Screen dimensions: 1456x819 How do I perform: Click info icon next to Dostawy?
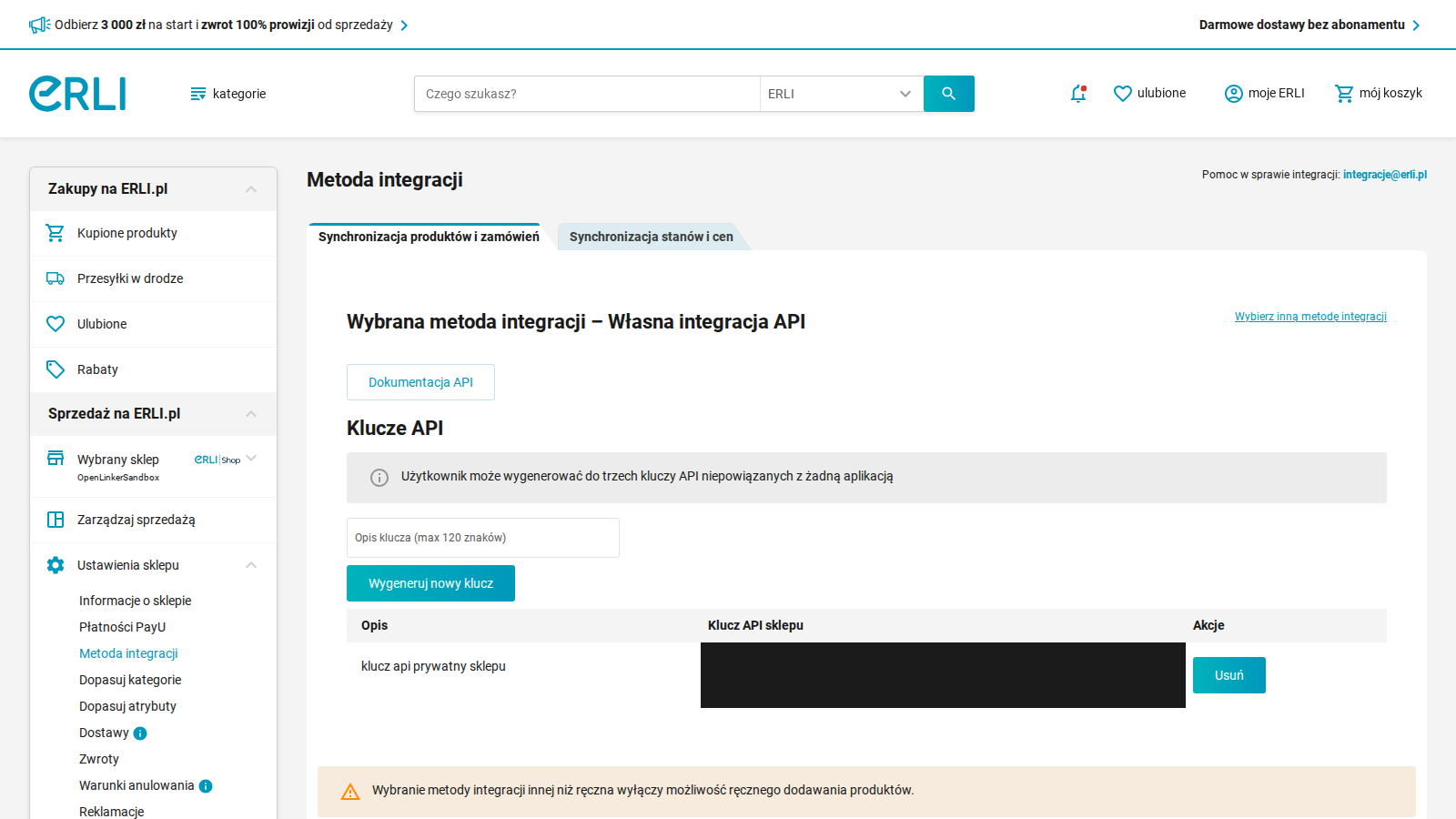tap(140, 733)
